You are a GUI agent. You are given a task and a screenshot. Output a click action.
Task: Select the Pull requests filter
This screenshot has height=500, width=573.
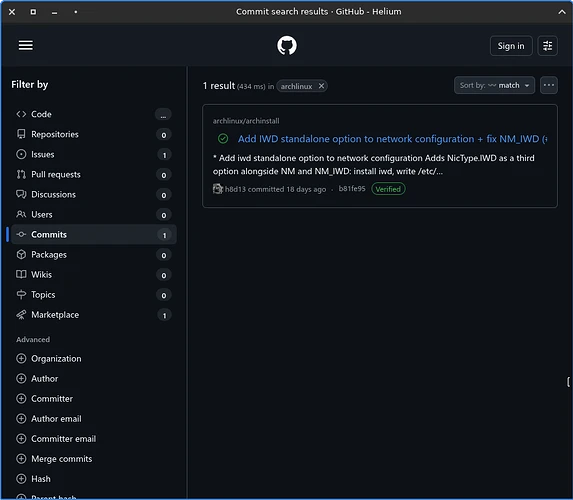(x=94, y=175)
